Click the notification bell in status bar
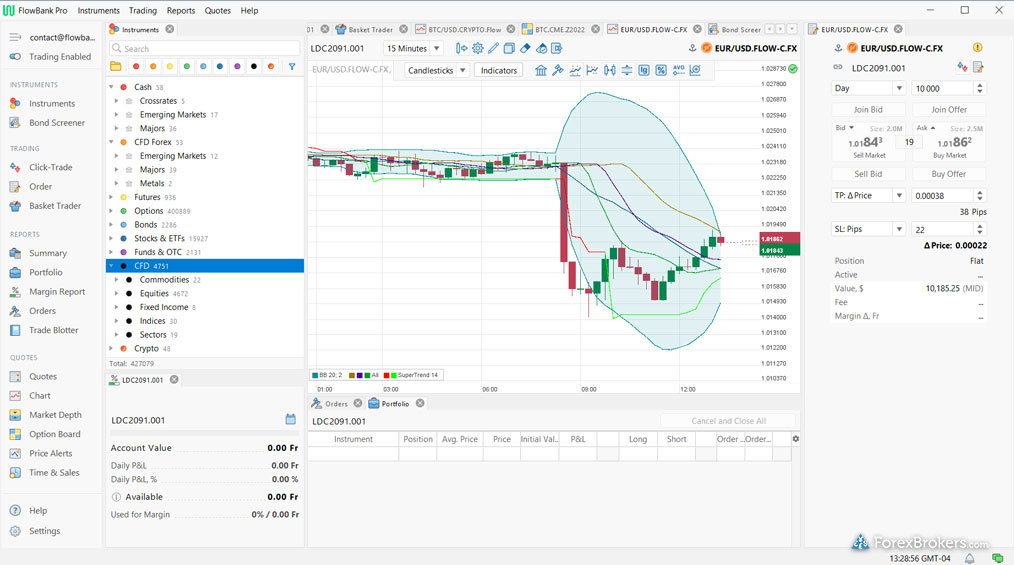Screen dimensions: 1014x565 point(970,558)
